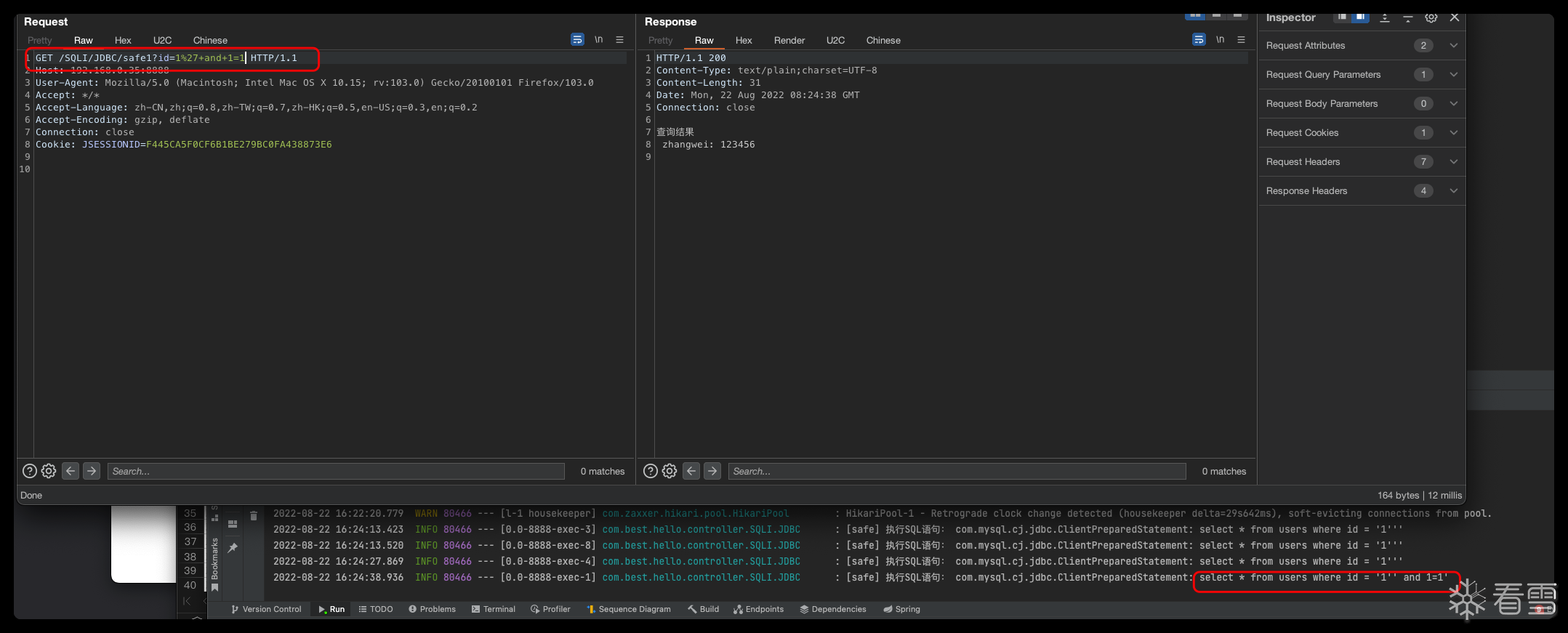Toggle word wrap in the Request editor
Screen dimensions: 1568x633
click(577, 40)
